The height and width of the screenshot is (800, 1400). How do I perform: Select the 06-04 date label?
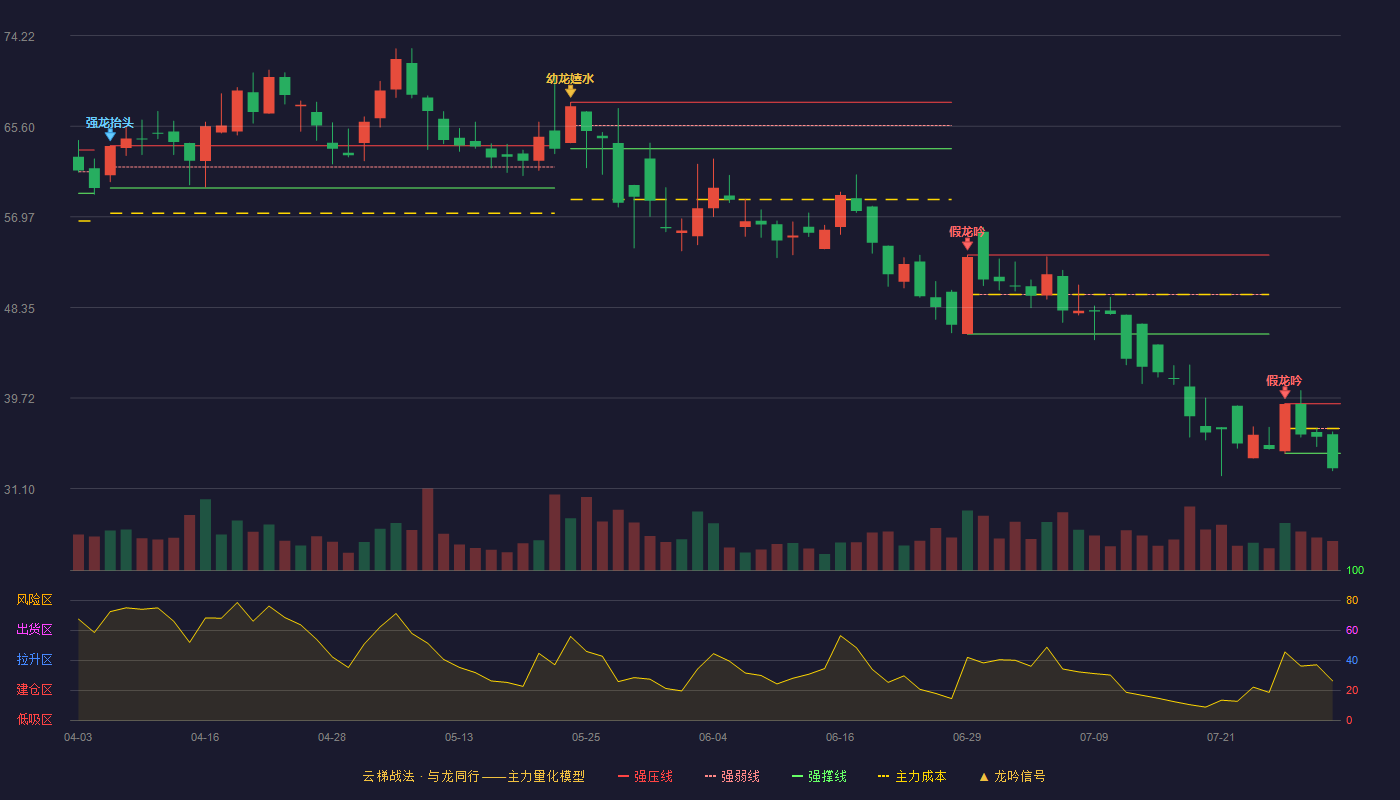tap(713, 737)
